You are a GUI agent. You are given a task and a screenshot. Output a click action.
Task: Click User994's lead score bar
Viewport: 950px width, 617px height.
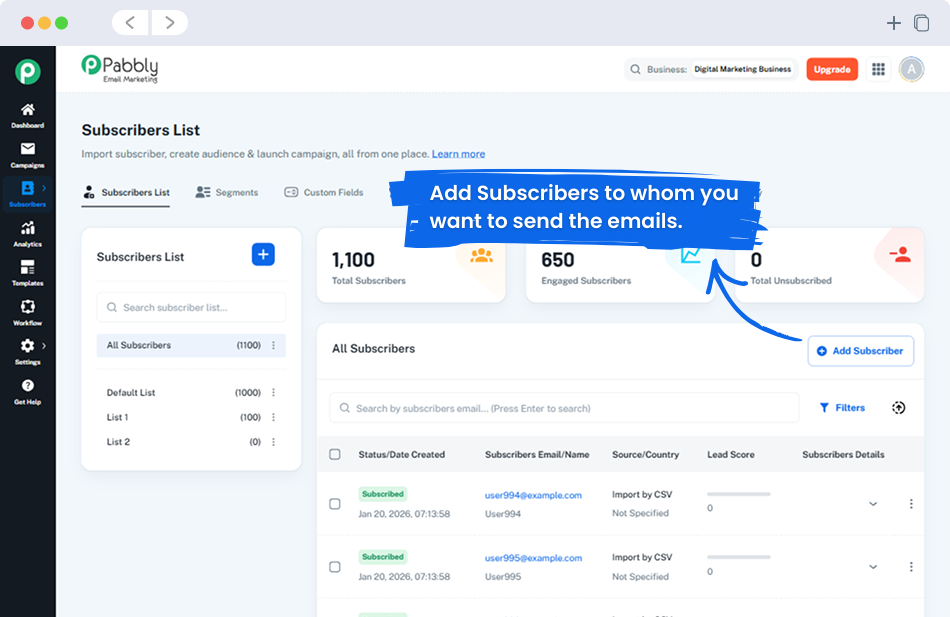point(737,493)
